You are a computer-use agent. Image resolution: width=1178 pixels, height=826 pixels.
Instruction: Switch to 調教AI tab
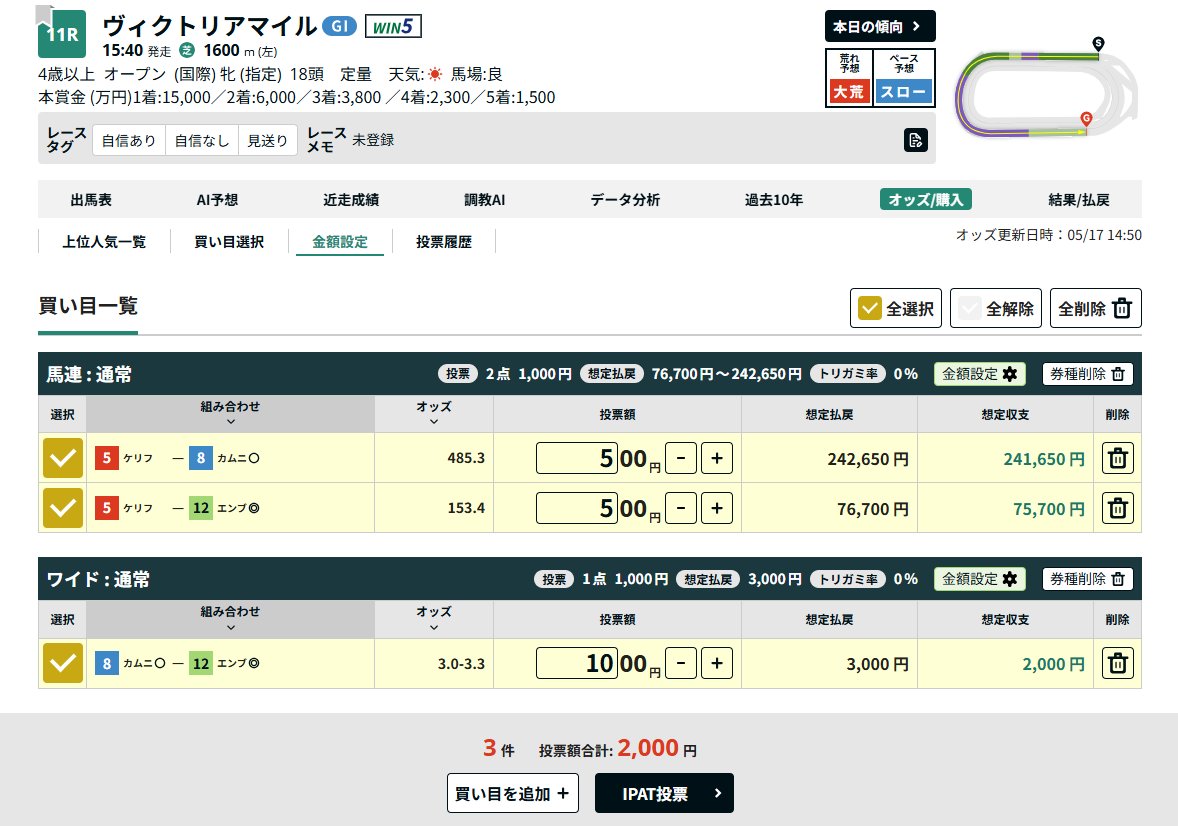(x=485, y=200)
